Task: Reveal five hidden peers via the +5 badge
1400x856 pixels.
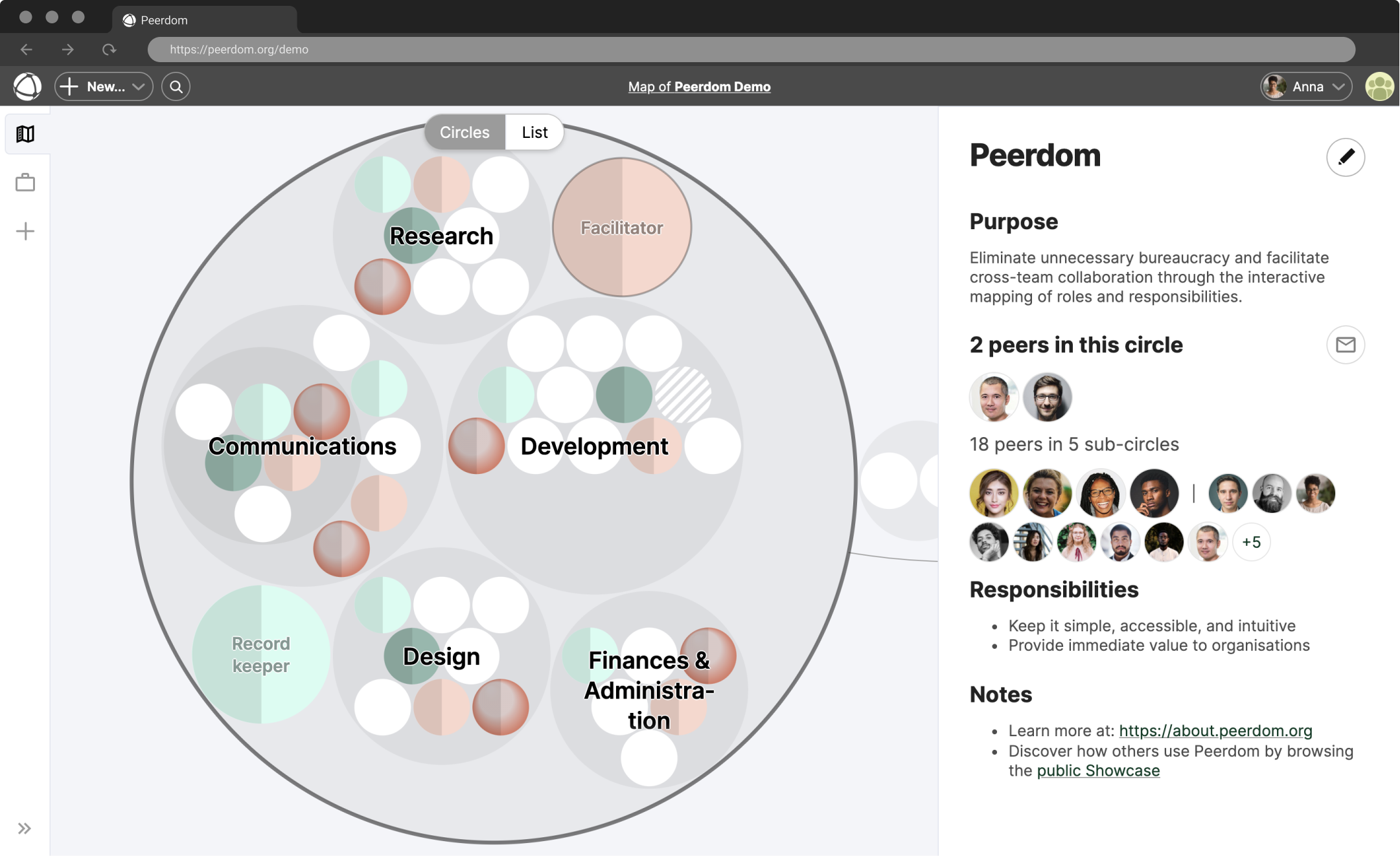Action: (1251, 542)
